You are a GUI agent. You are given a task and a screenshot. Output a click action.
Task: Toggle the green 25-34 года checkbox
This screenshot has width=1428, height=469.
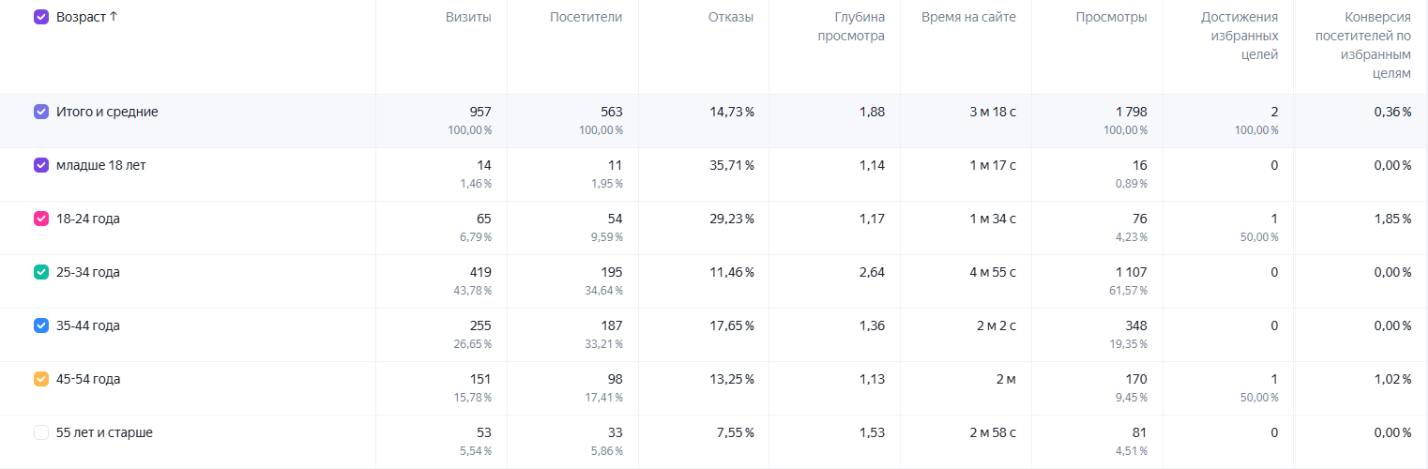[41, 272]
